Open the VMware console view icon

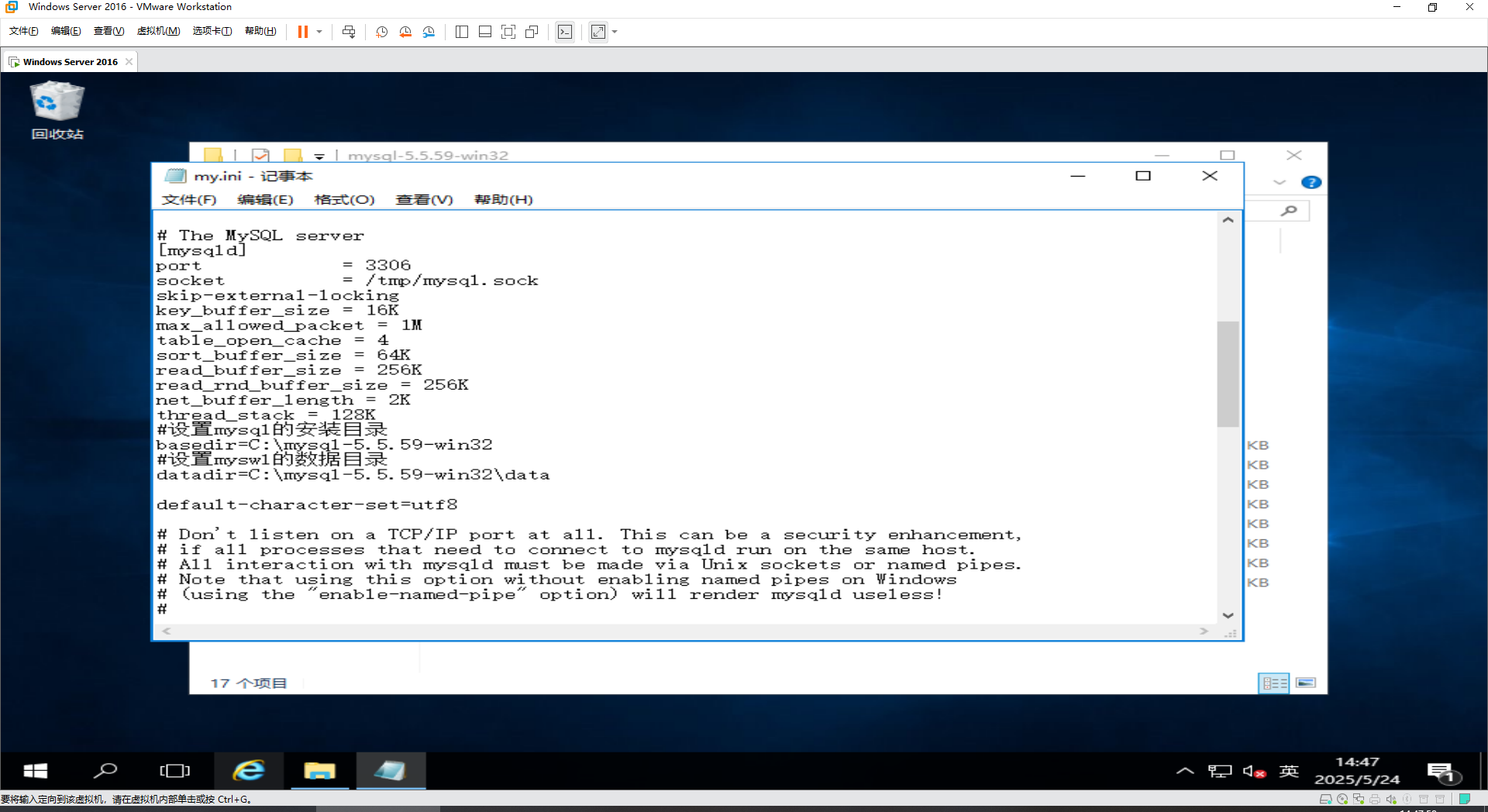(565, 32)
